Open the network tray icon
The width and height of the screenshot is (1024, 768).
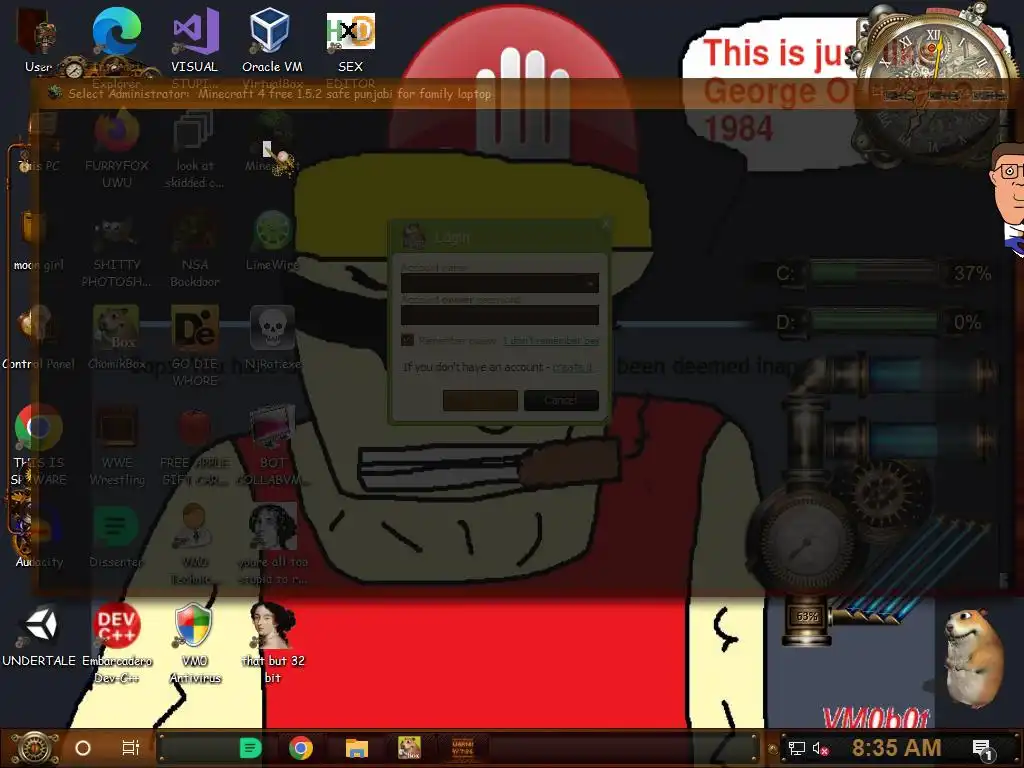pos(796,748)
